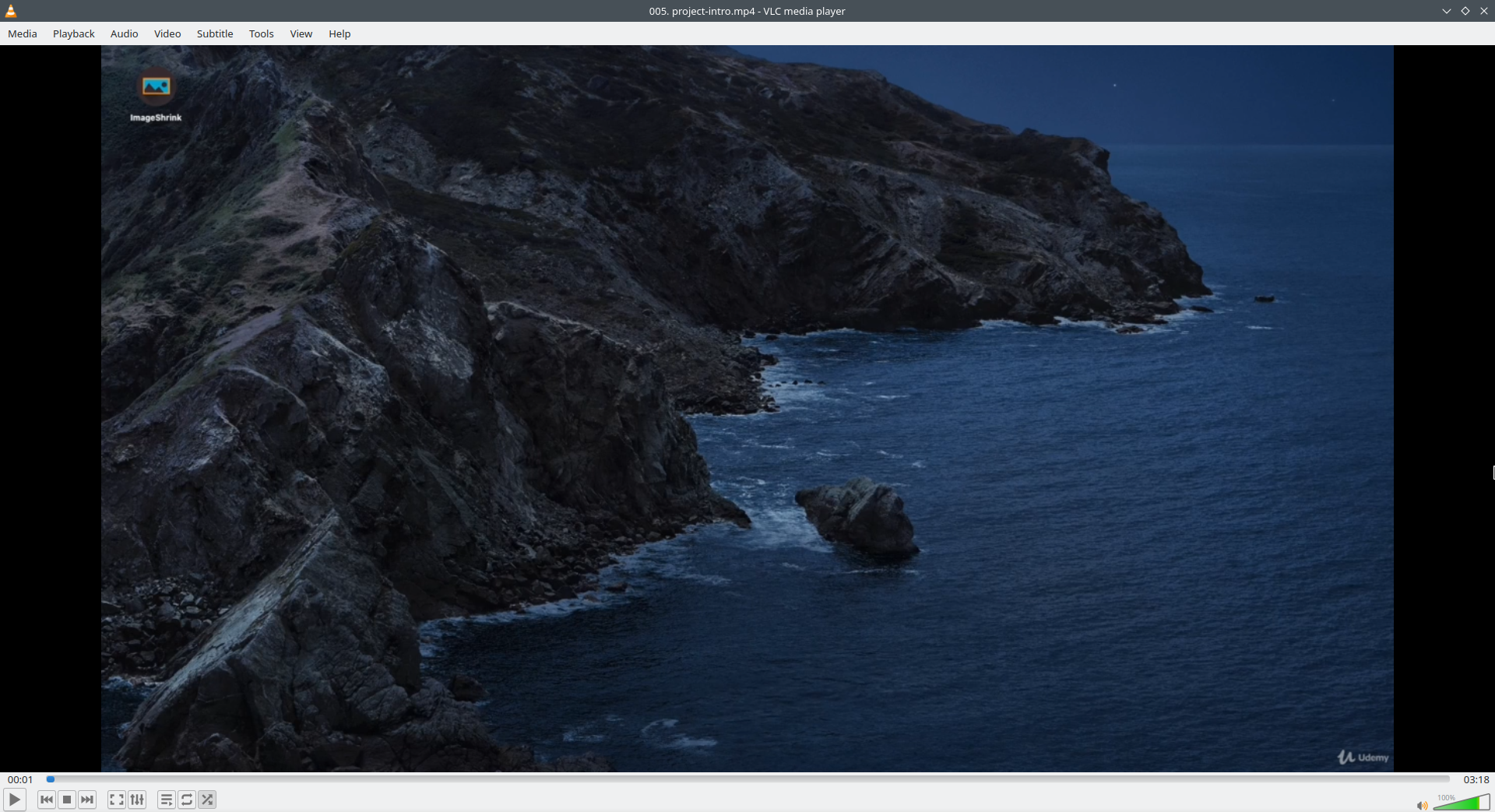1495x812 pixels.
Task: Mute audio with speaker icon
Action: point(1422,805)
